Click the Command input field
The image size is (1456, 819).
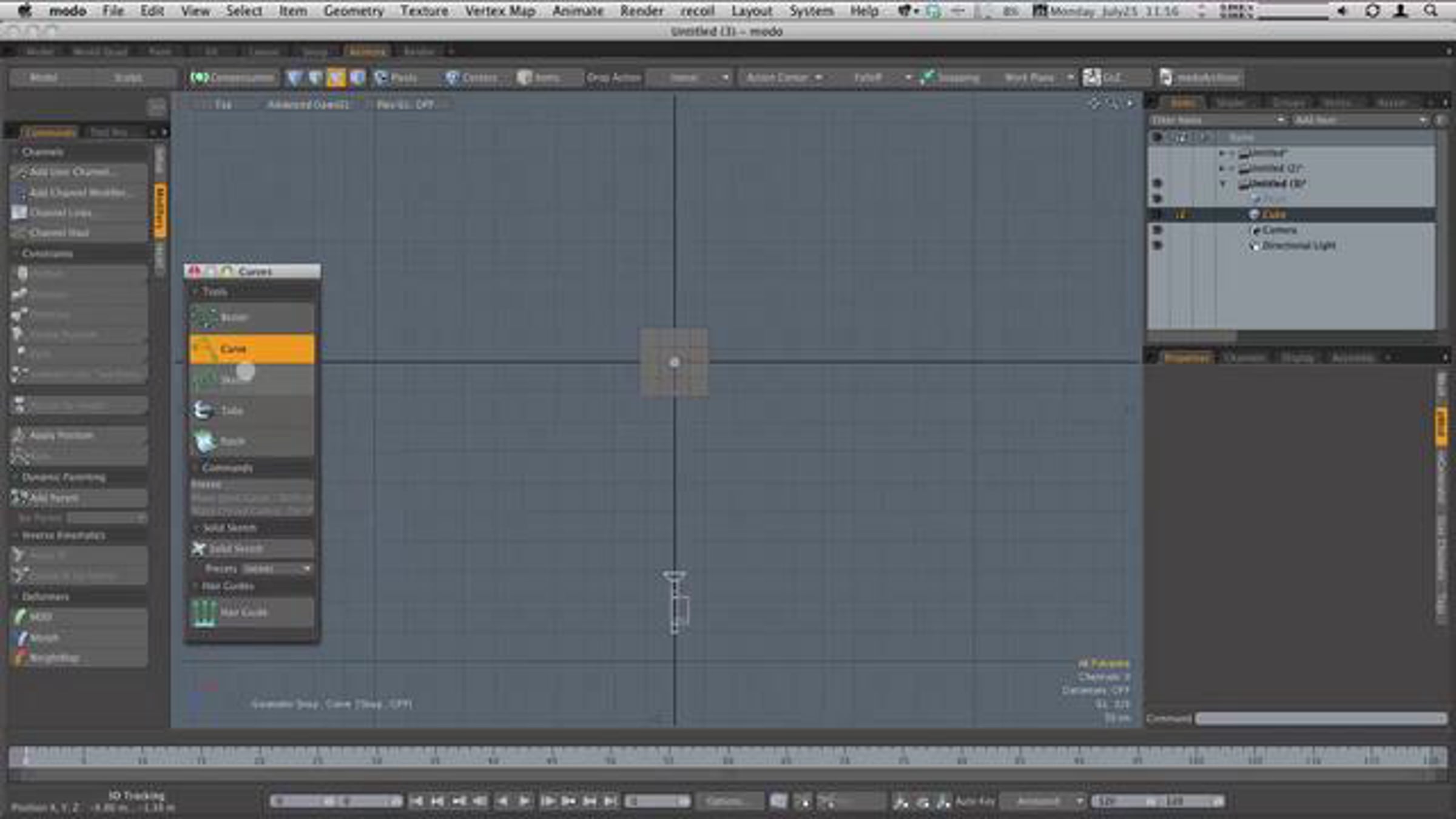tap(1320, 719)
